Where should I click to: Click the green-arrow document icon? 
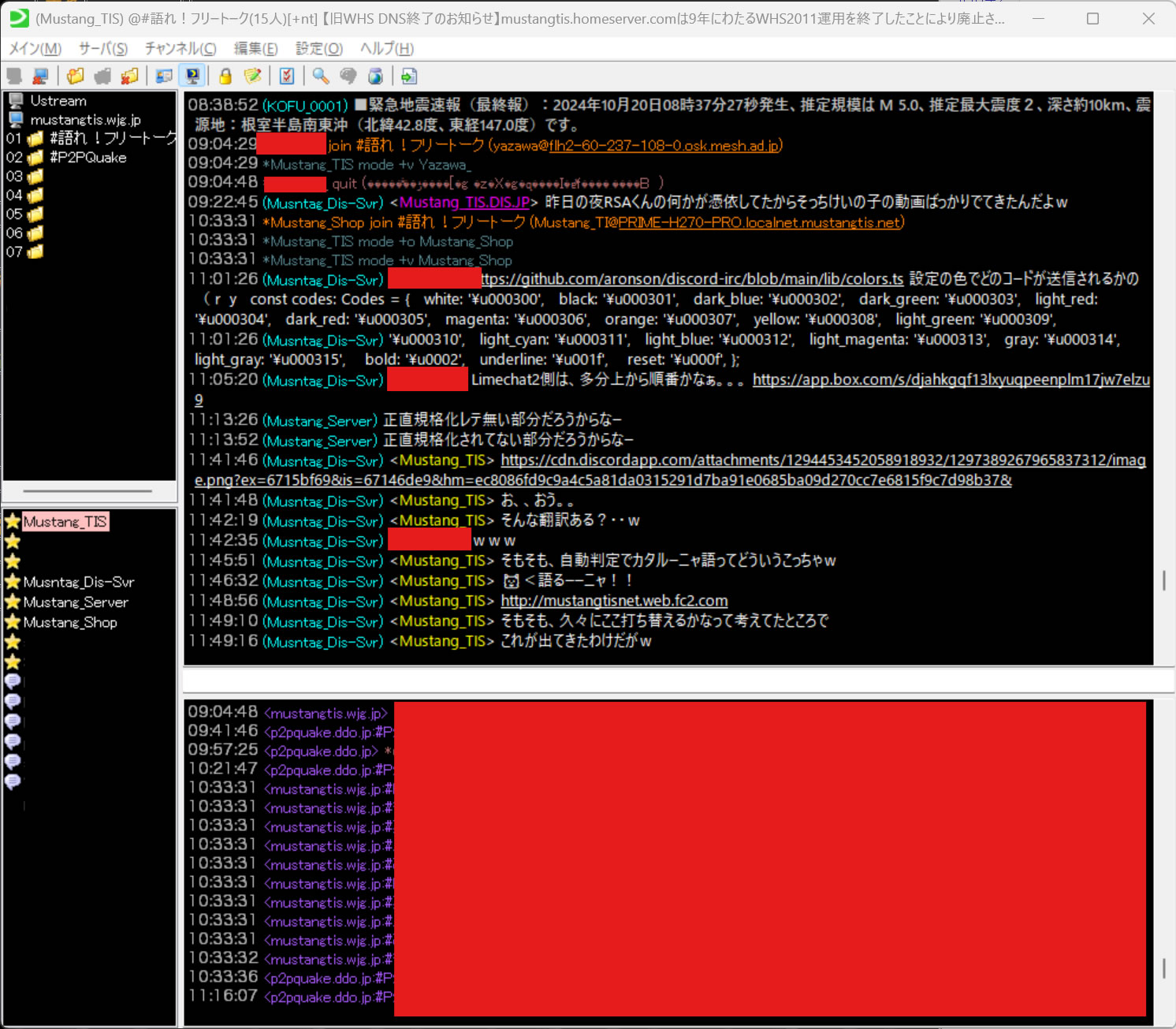point(408,76)
